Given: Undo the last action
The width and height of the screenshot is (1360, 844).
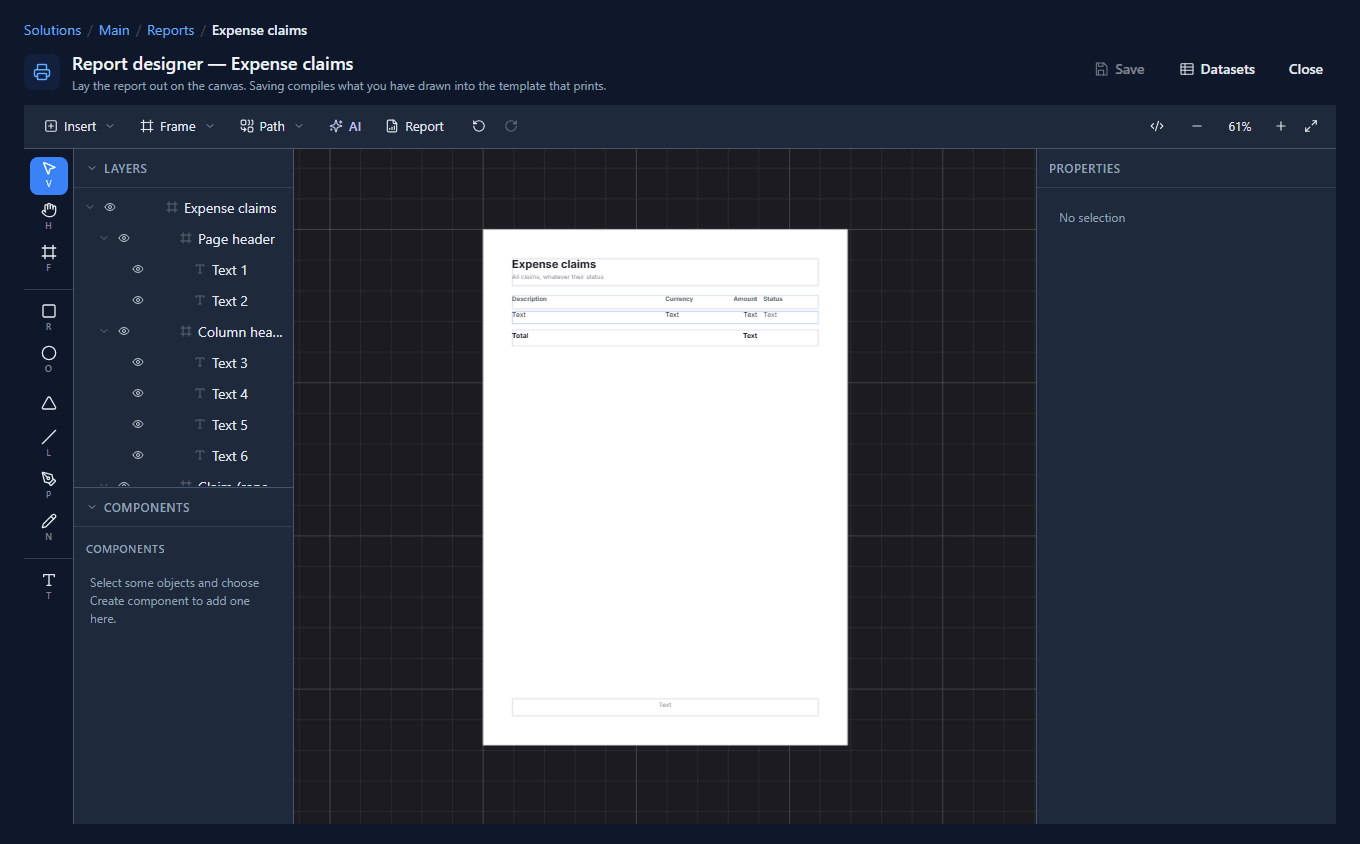Looking at the screenshot, I should [x=479, y=126].
